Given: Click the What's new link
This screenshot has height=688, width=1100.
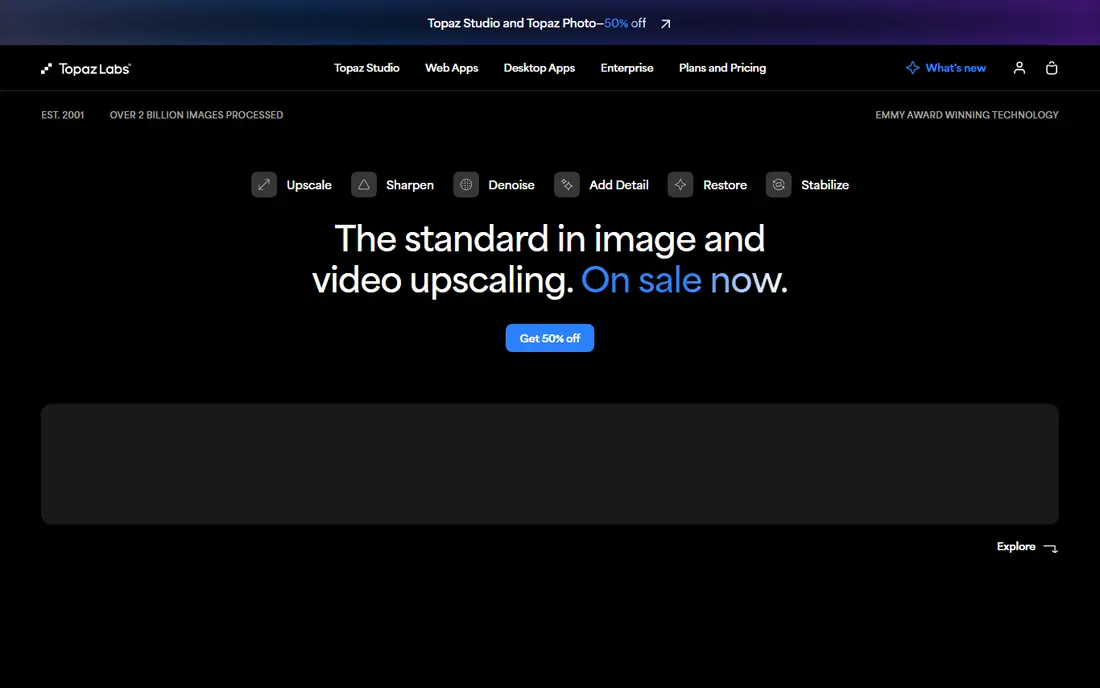Looking at the screenshot, I should pos(946,68).
